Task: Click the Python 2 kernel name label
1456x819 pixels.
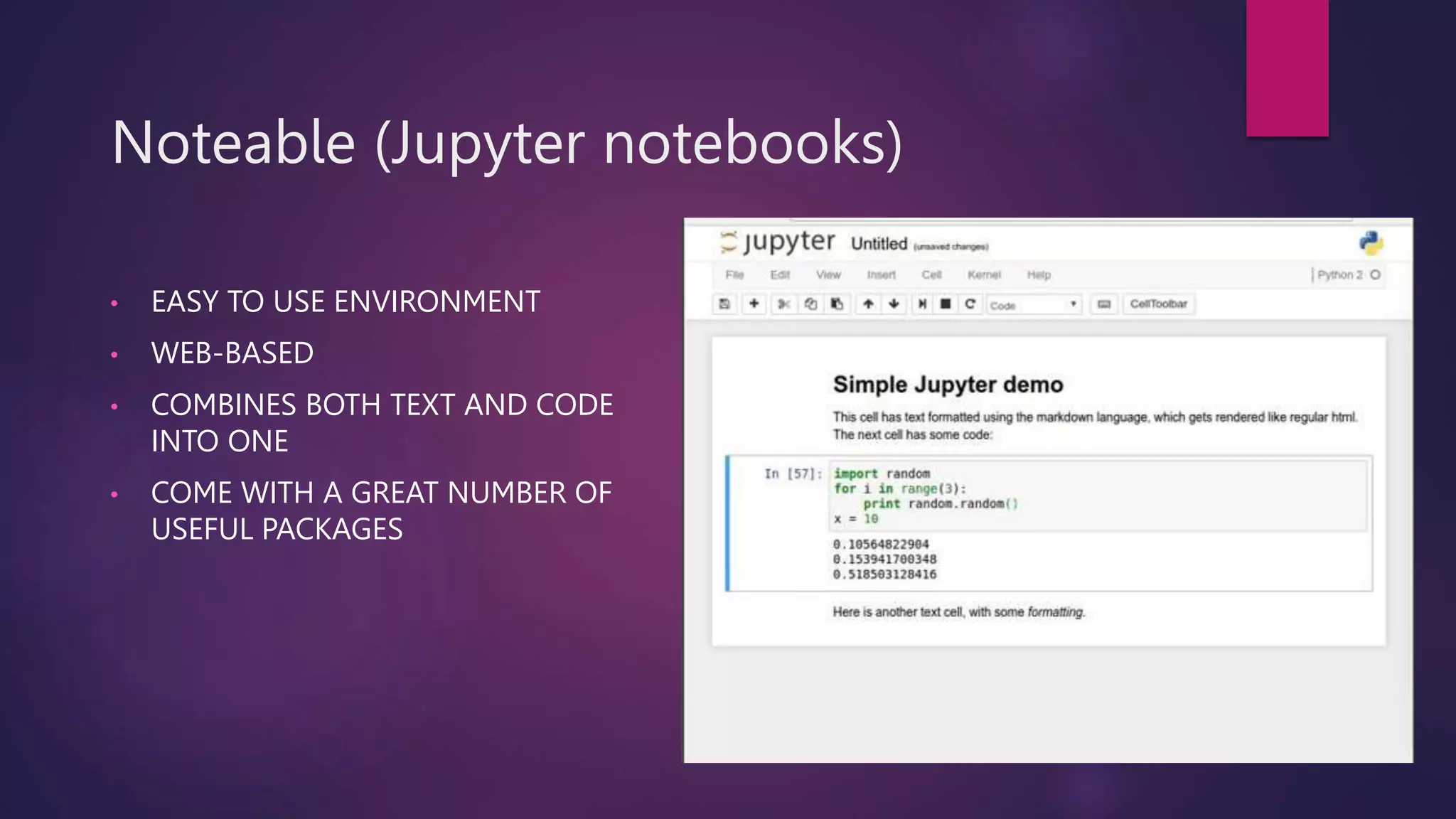Action: [x=1339, y=274]
